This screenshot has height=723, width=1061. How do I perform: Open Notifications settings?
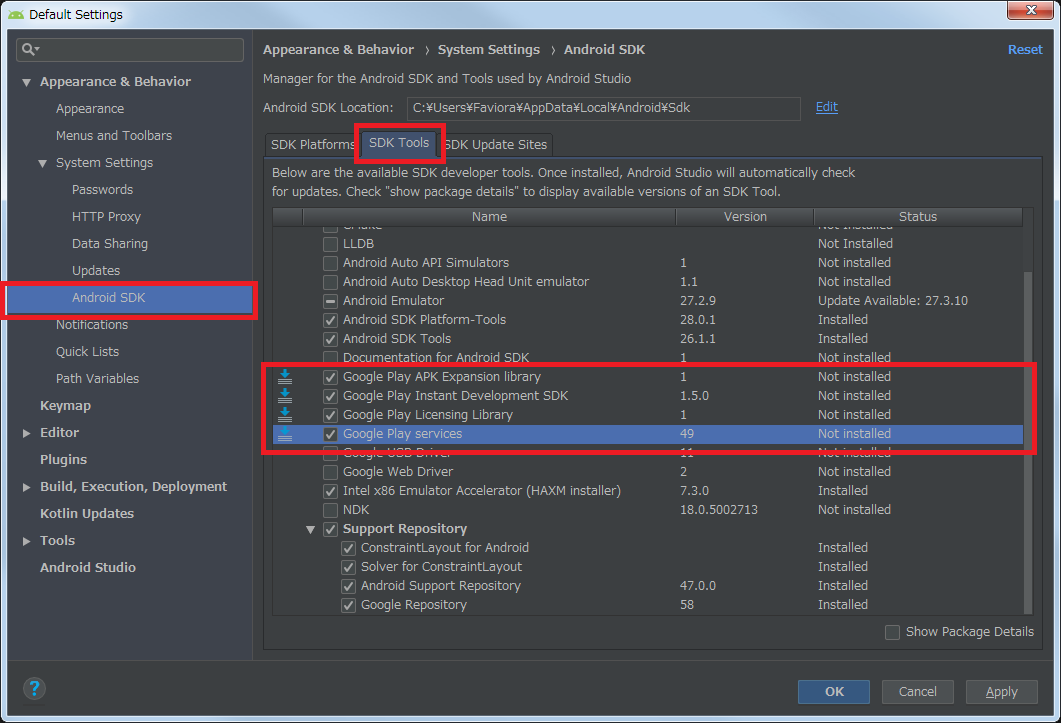point(92,325)
